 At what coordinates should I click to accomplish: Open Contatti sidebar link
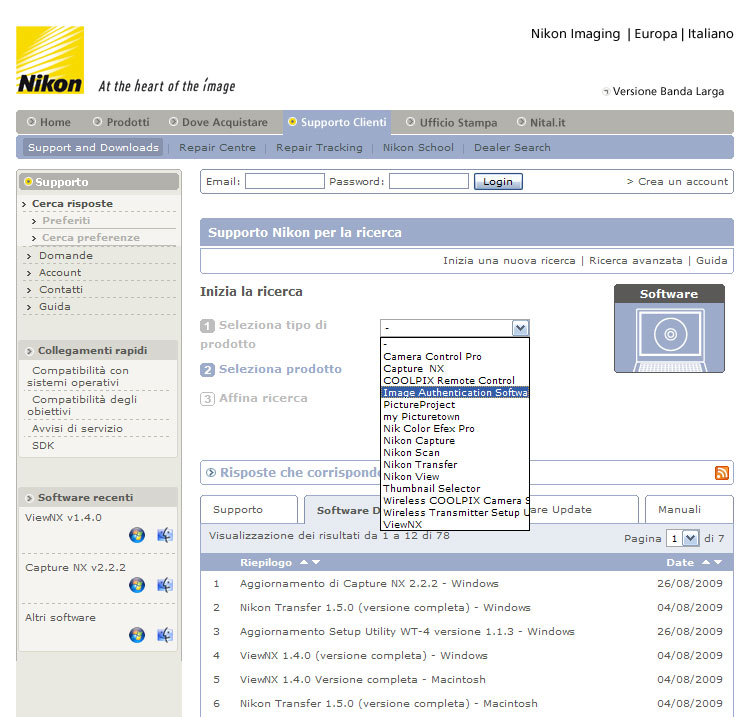point(61,290)
